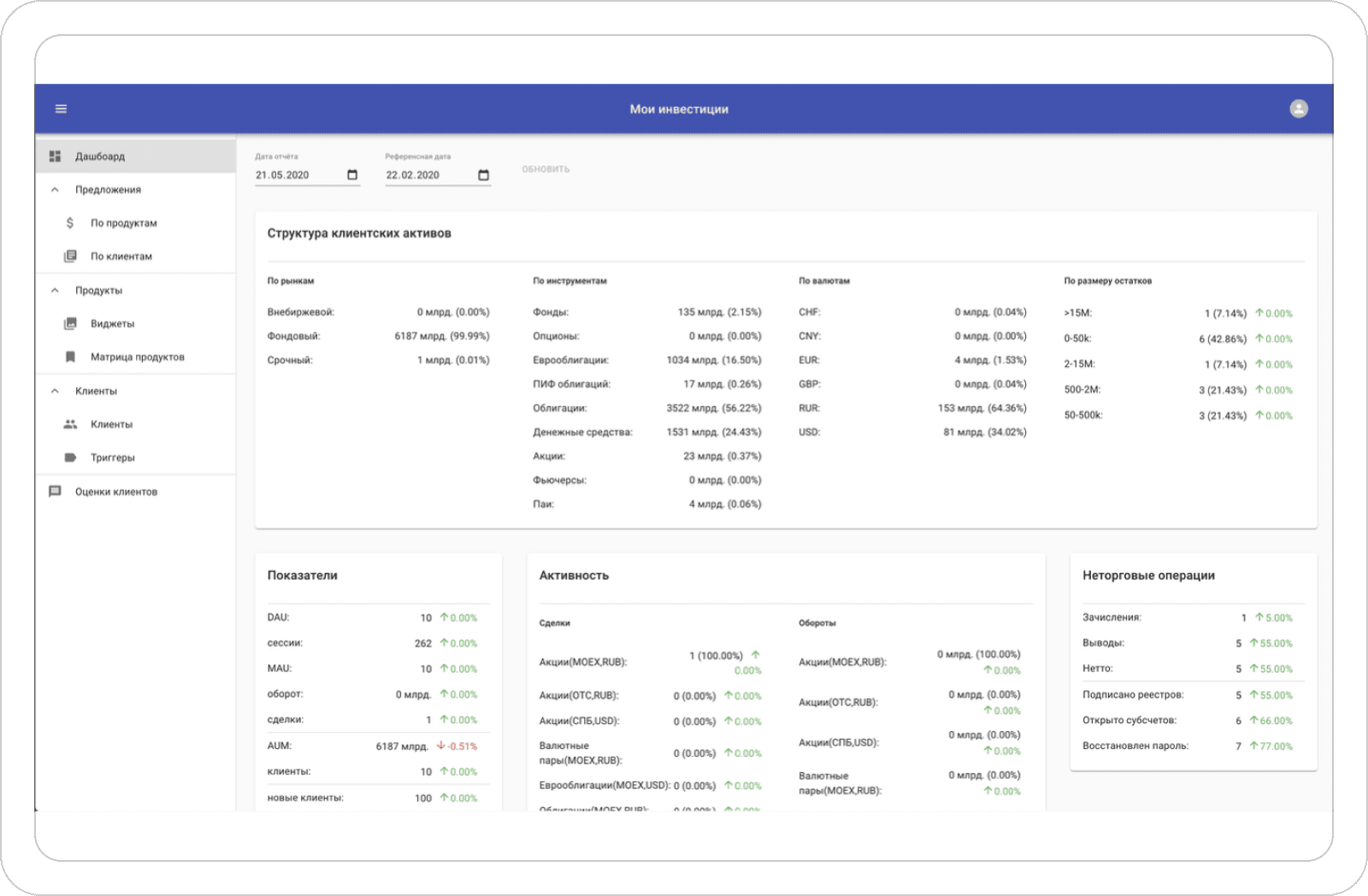The image size is (1368, 896).
Task: Click the Зачисления change 5.00%
Action: click(1273, 617)
